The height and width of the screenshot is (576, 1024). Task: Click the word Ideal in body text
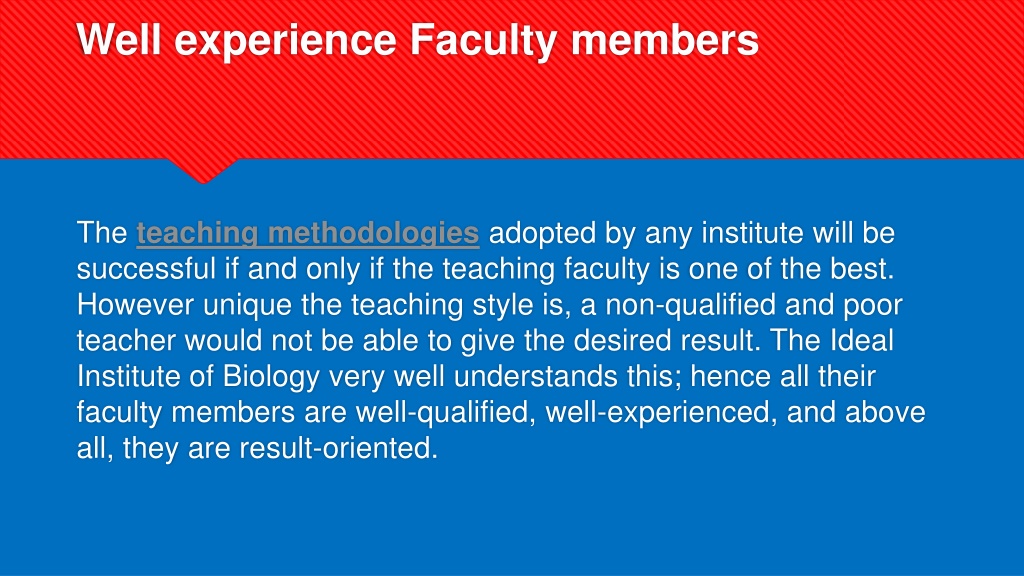coord(862,341)
